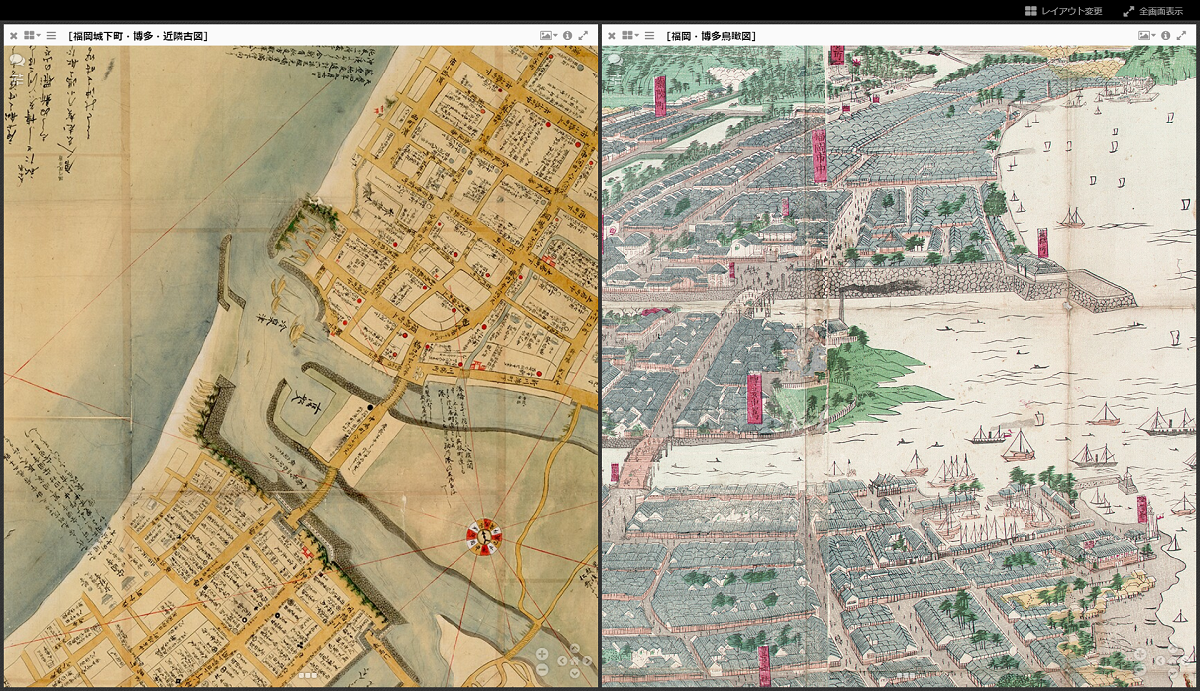Pan down on the 福岡城下町 map
The width and height of the screenshot is (1200, 691).
(x=575, y=672)
